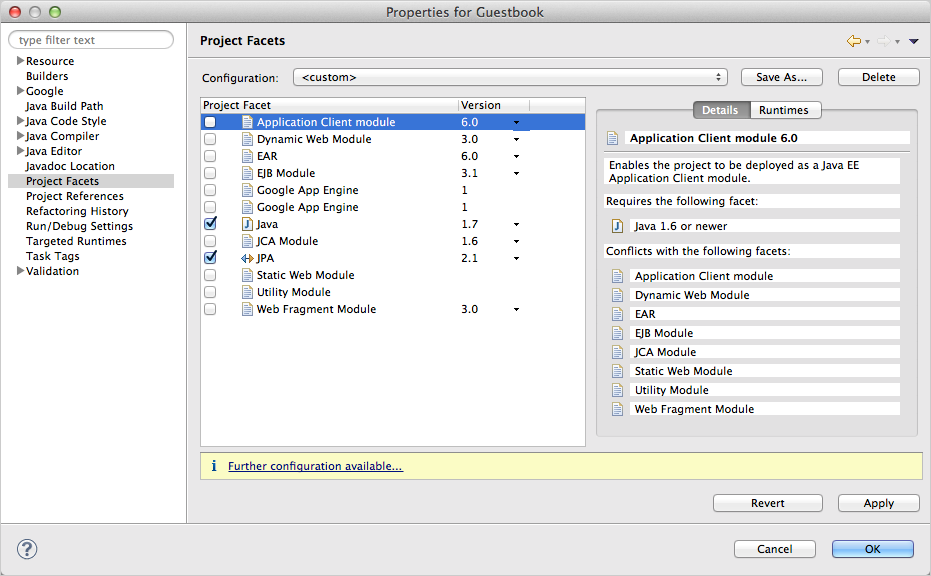
Task: Click the info icon in yellow bar
Action: point(213,466)
